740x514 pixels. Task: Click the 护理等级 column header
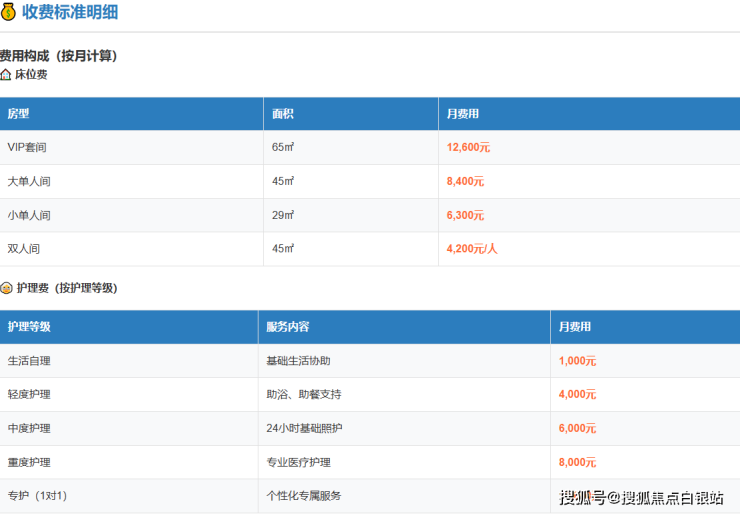click(29, 327)
